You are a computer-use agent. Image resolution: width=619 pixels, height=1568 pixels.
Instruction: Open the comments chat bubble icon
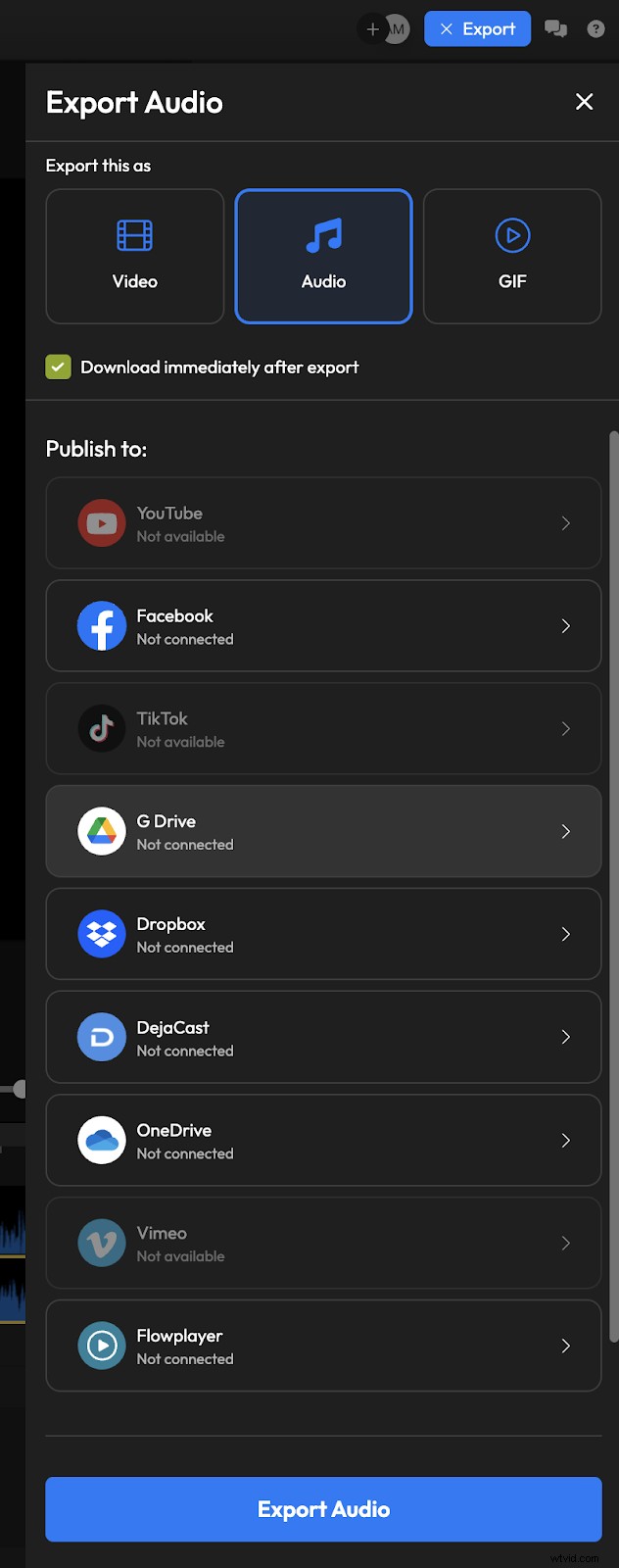(556, 29)
